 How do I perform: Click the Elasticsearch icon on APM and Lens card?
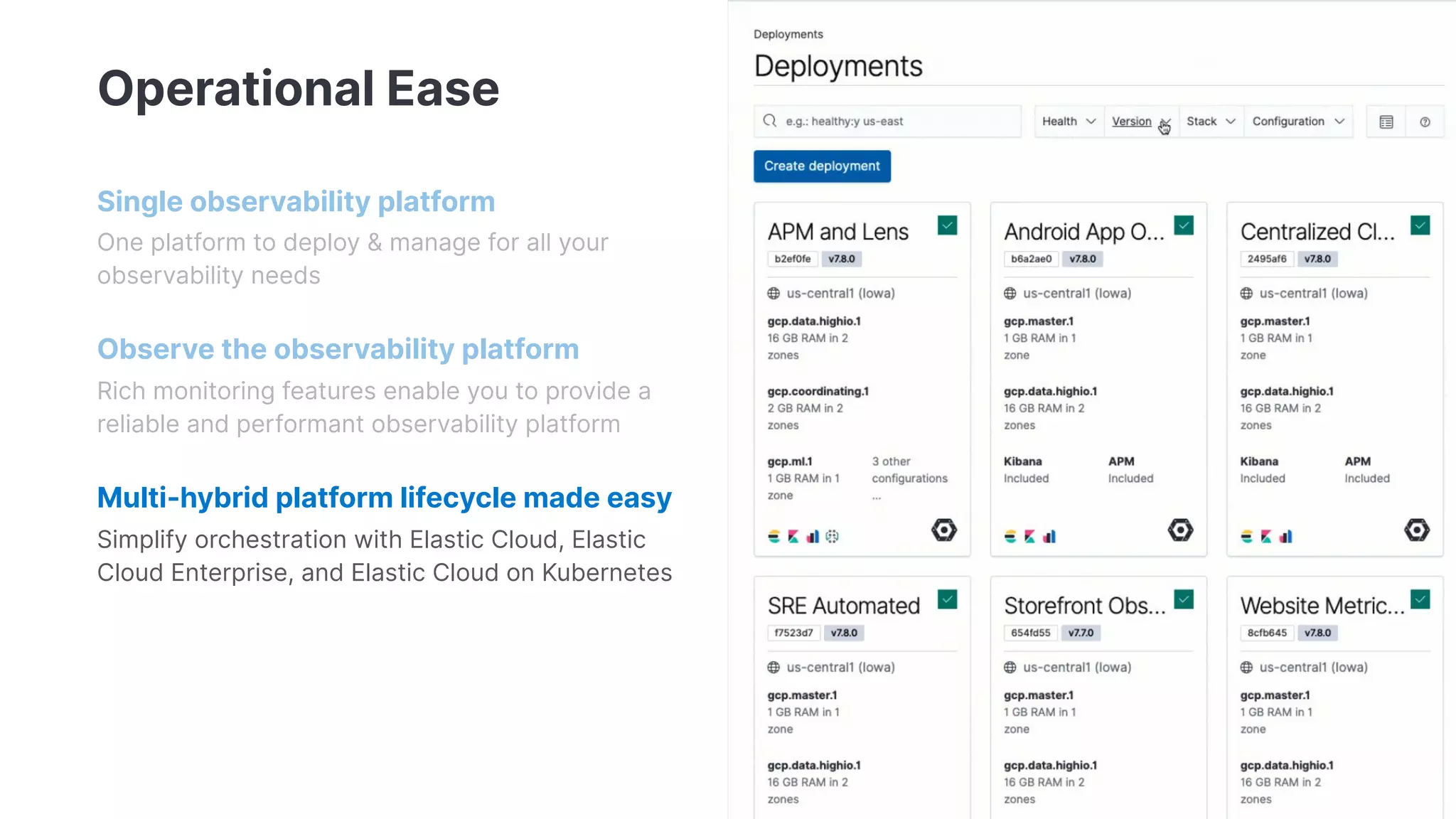click(774, 537)
